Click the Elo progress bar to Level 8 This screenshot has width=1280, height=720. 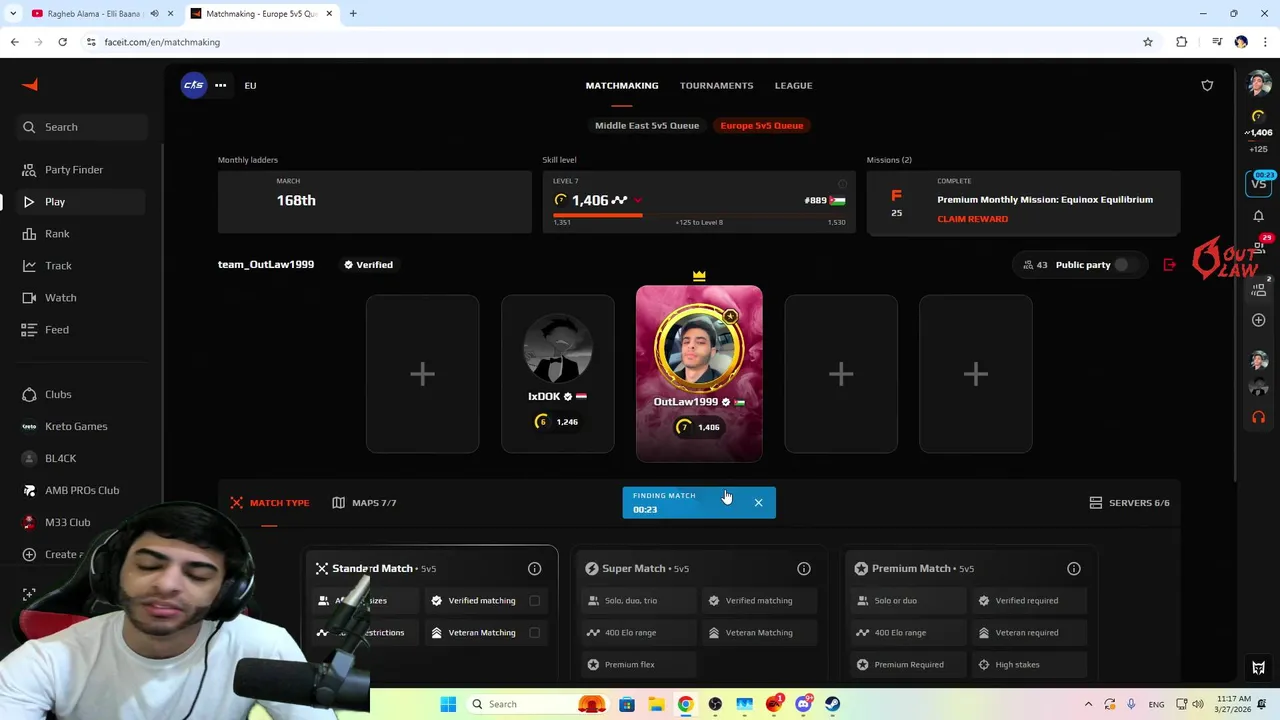699,215
